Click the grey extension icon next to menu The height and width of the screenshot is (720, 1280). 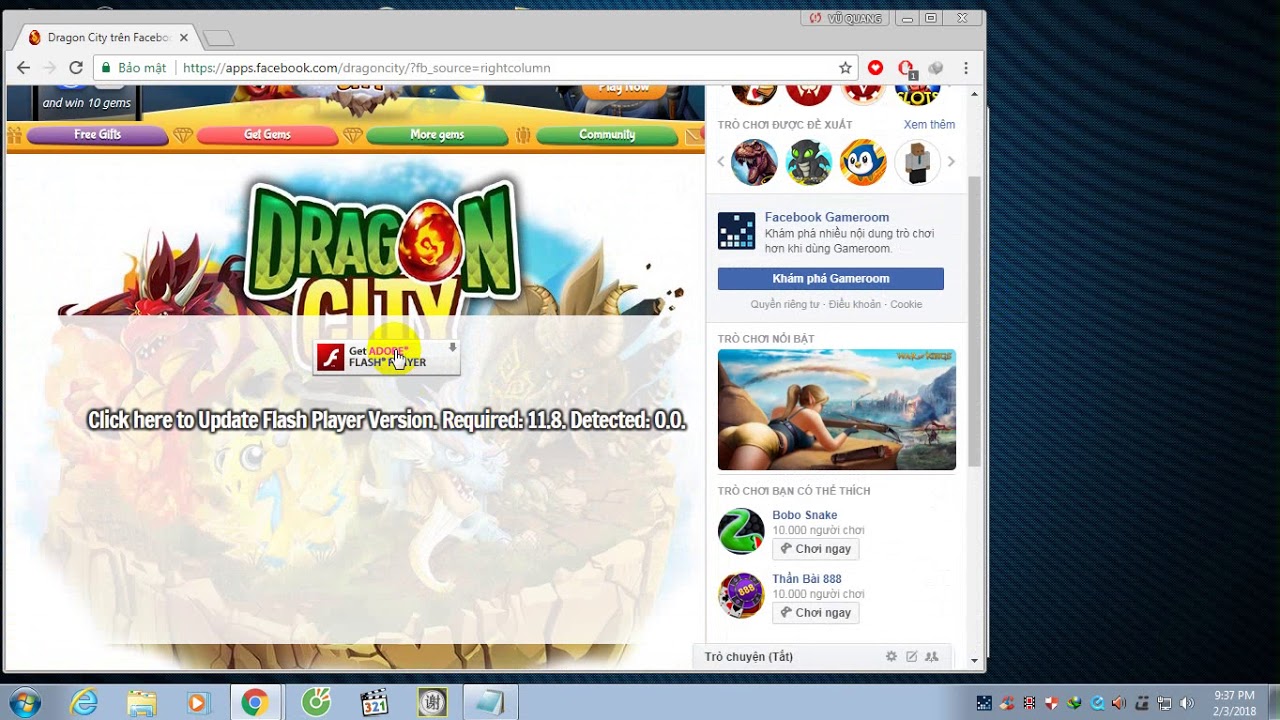[936, 68]
